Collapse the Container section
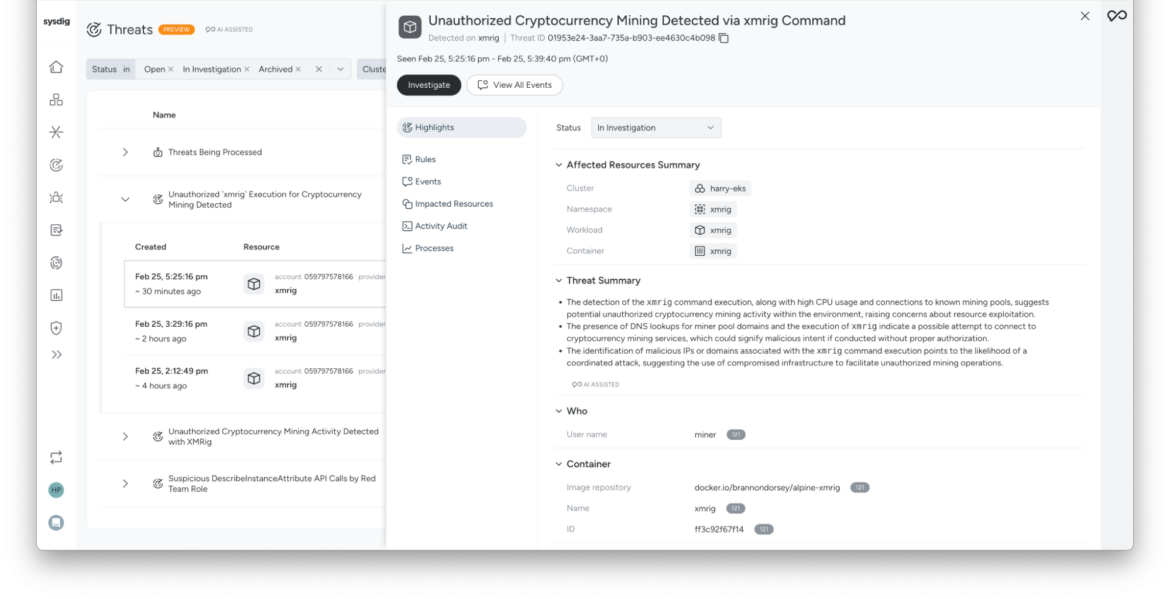 click(559, 464)
